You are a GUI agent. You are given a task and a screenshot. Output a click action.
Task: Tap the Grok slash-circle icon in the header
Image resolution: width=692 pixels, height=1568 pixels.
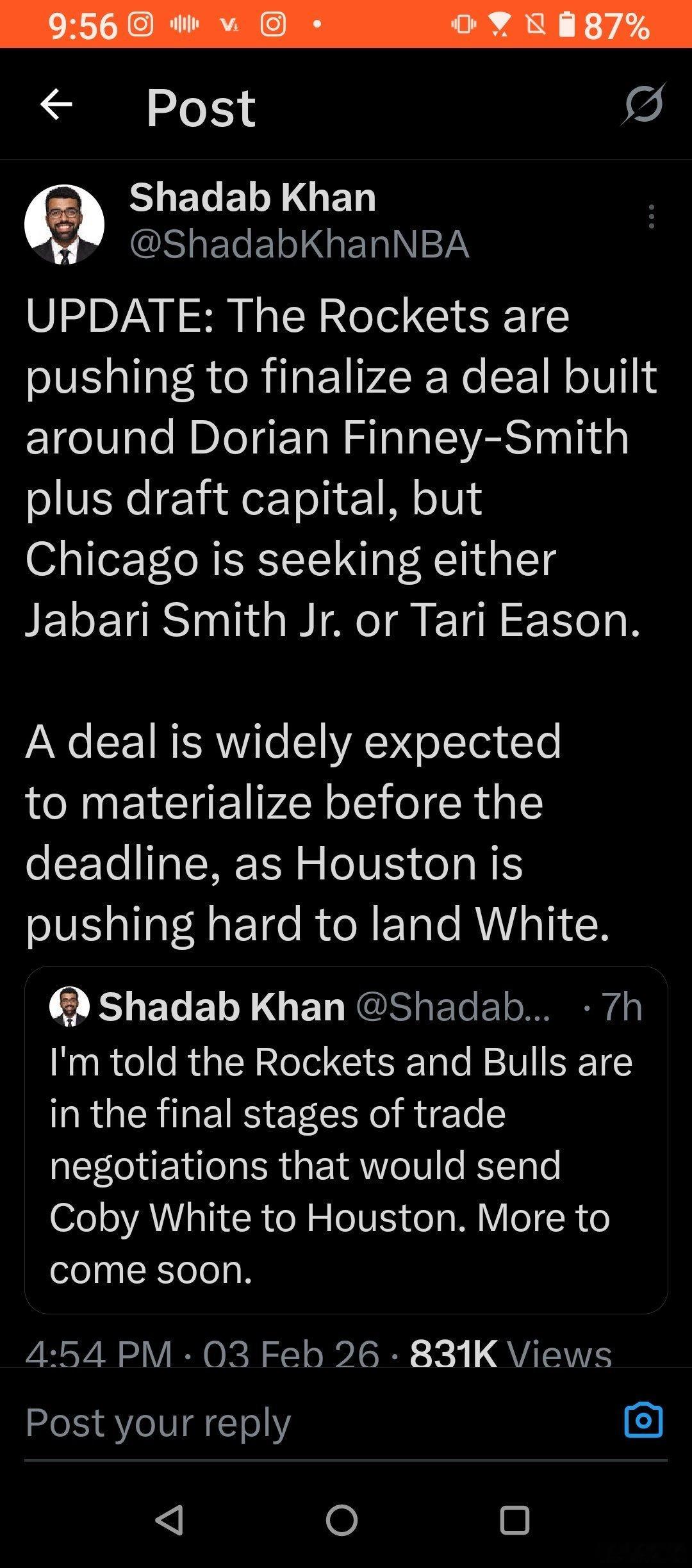(643, 104)
